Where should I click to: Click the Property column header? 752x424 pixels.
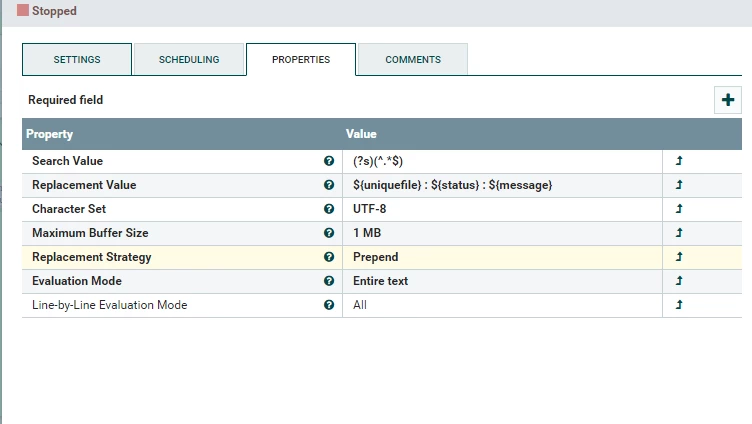49,134
